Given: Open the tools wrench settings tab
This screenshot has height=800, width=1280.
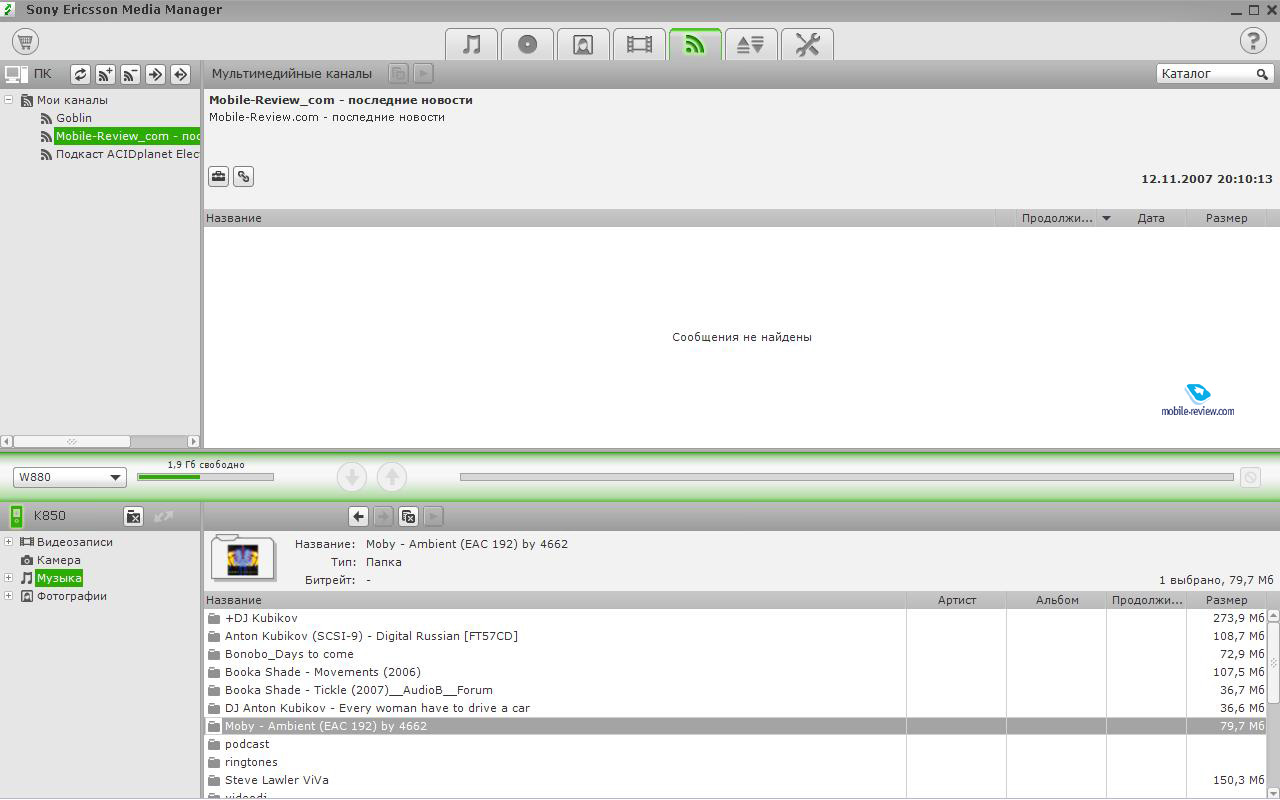Looking at the screenshot, I should tap(807, 45).
